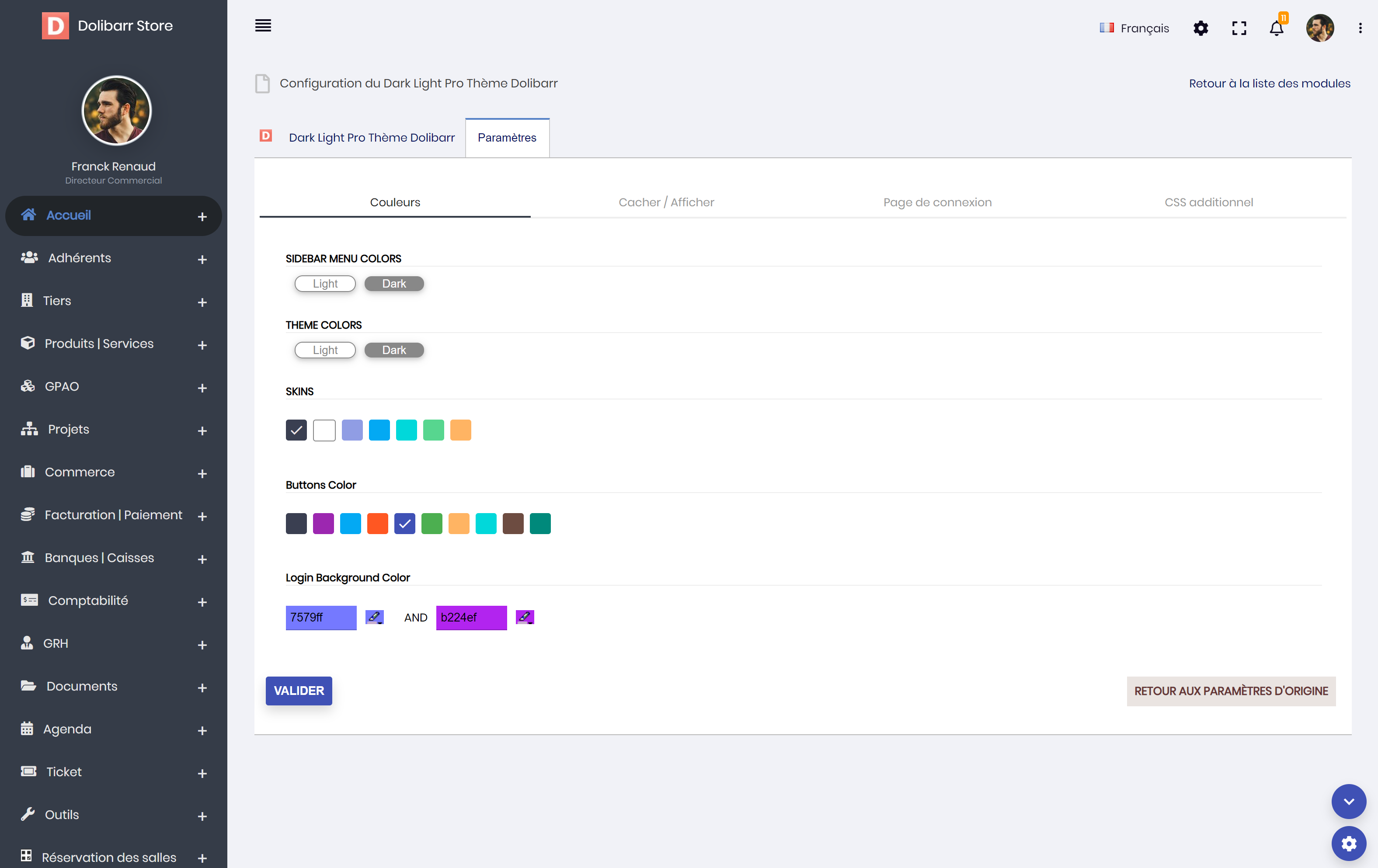The width and height of the screenshot is (1378, 868).
Task: Select Light for sidebar menu colors
Action: click(325, 284)
